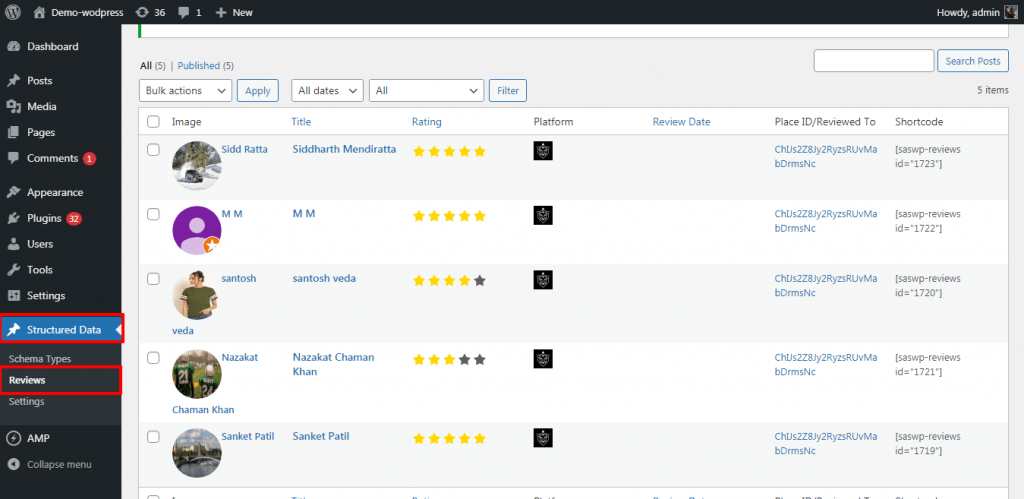This screenshot has height=499, width=1024.
Task: Click the Plugins plug icon in sidebar
Action: point(13,218)
